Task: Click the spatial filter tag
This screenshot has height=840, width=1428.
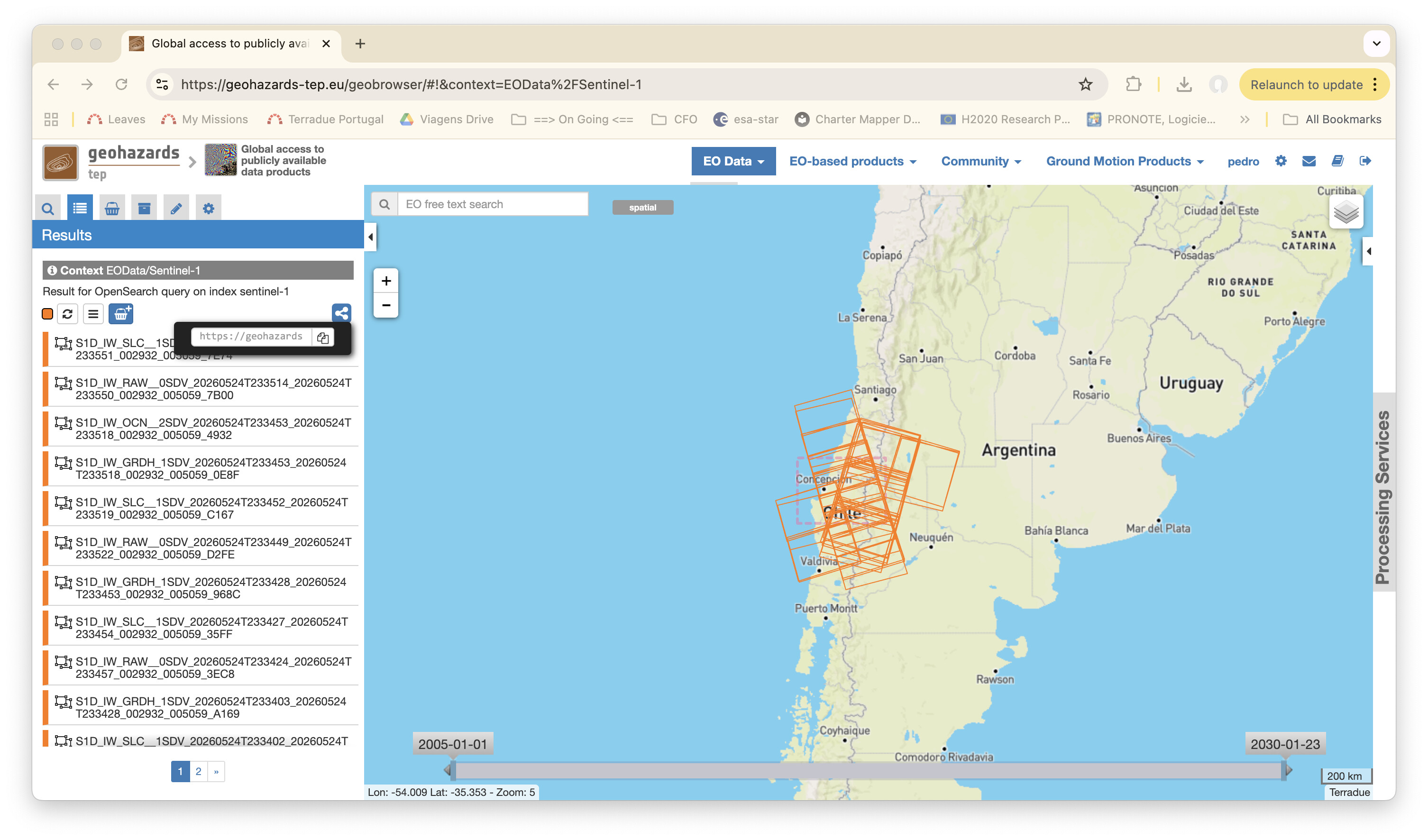Action: [x=642, y=207]
